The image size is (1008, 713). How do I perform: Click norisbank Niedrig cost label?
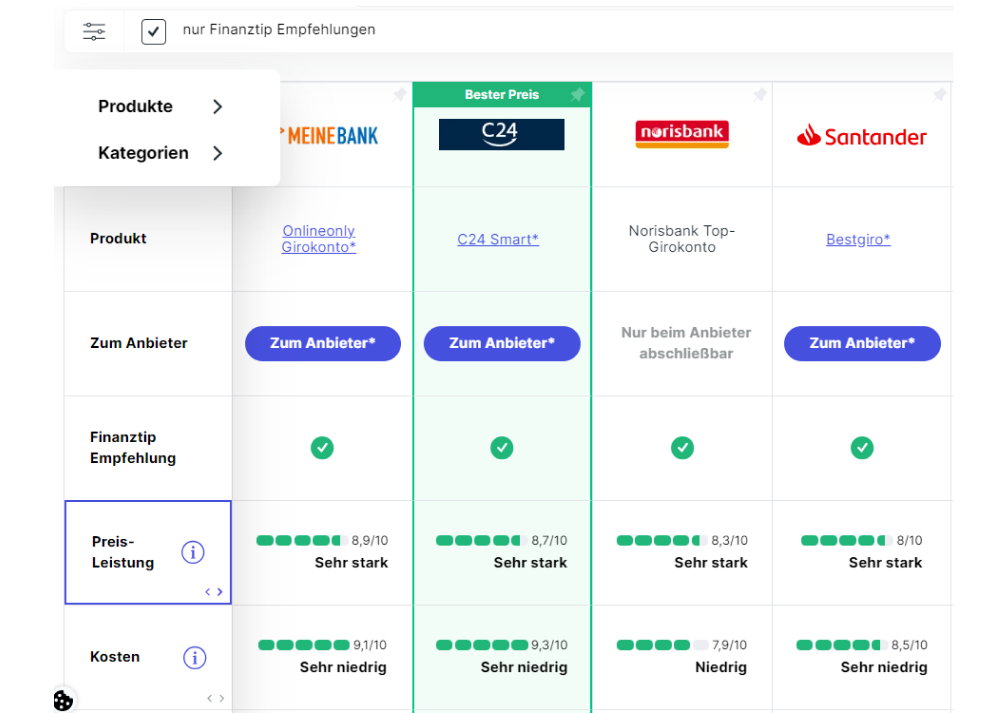[721, 667]
